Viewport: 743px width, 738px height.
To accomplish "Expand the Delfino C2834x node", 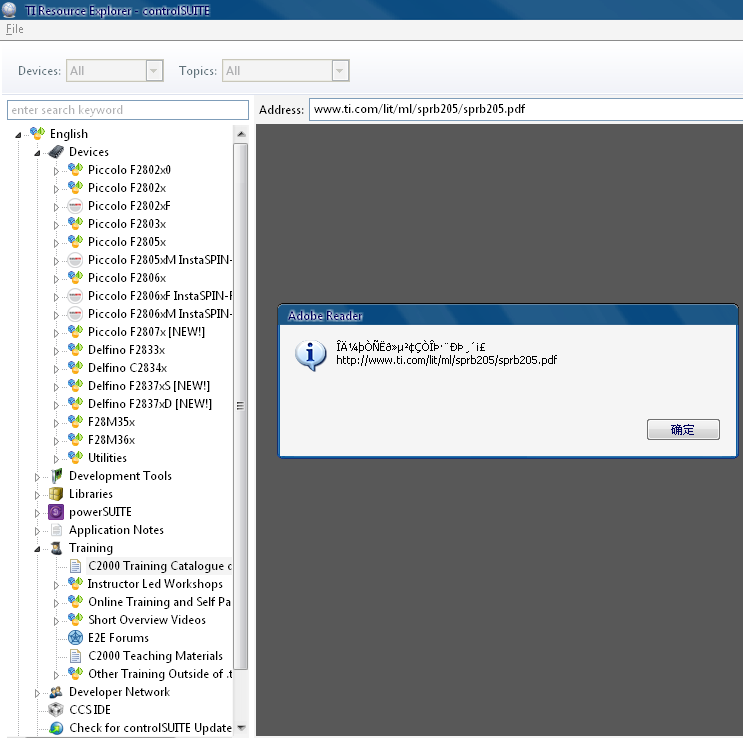I will (56, 369).
